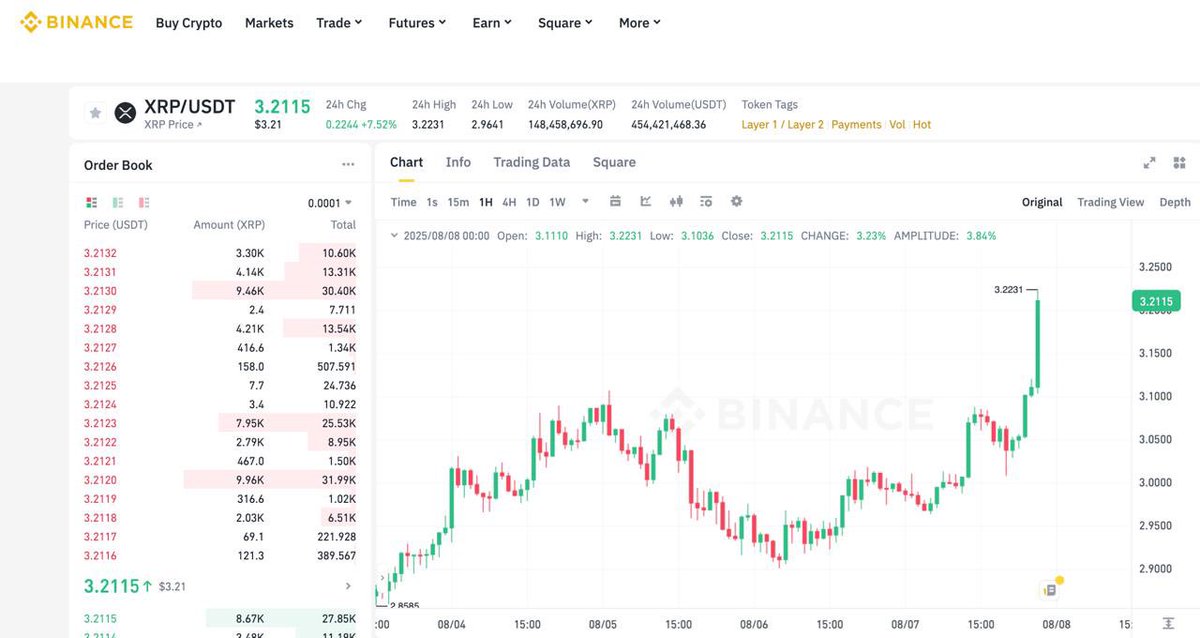Viewport: 1200px width, 638px height.
Task: Select the Depth chart view
Action: pyautogui.click(x=1175, y=202)
